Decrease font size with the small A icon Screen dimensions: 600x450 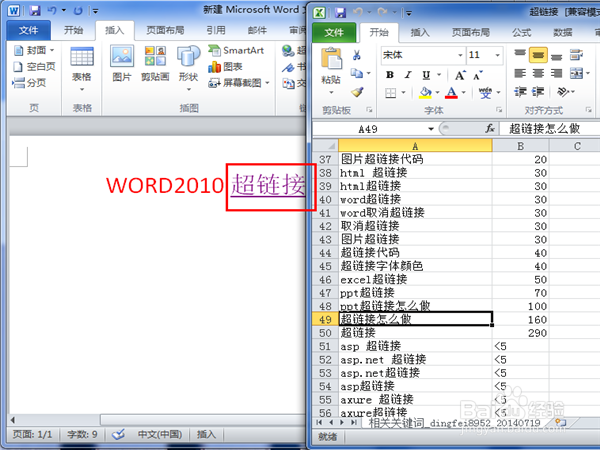point(478,75)
